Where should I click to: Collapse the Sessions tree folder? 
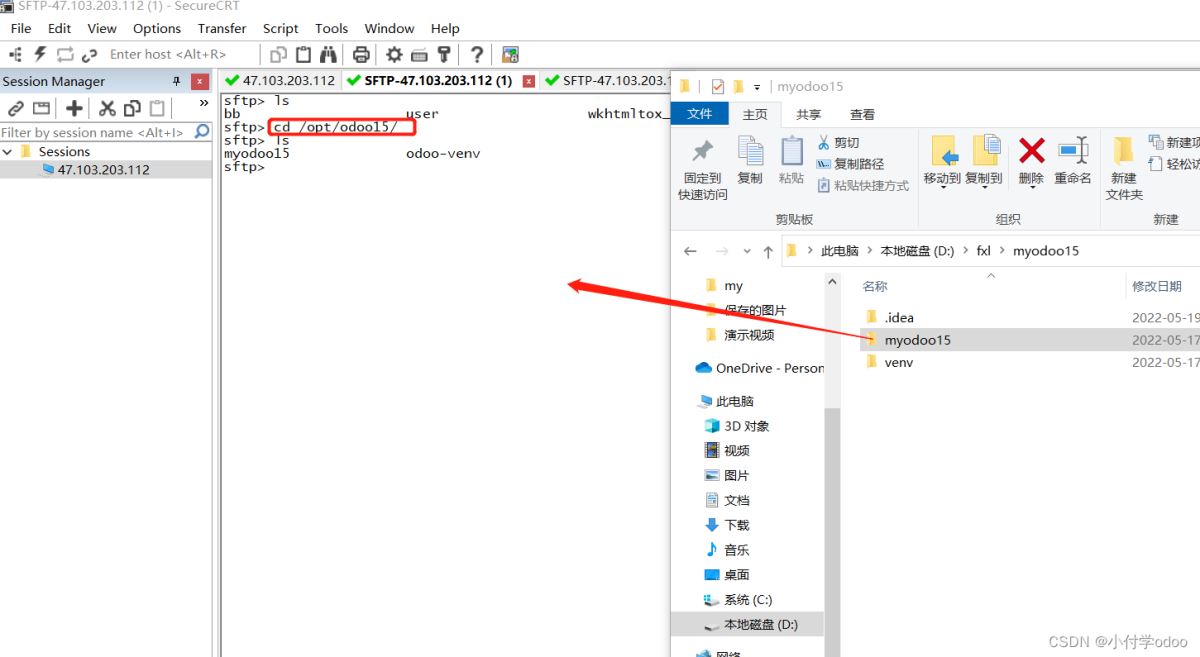8,152
